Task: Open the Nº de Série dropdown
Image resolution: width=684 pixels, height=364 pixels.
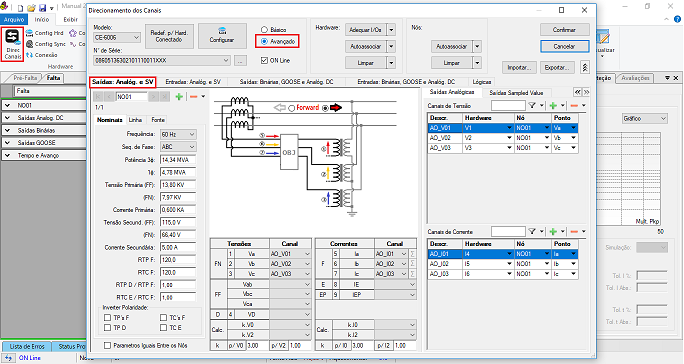Action: (x=226, y=60)
